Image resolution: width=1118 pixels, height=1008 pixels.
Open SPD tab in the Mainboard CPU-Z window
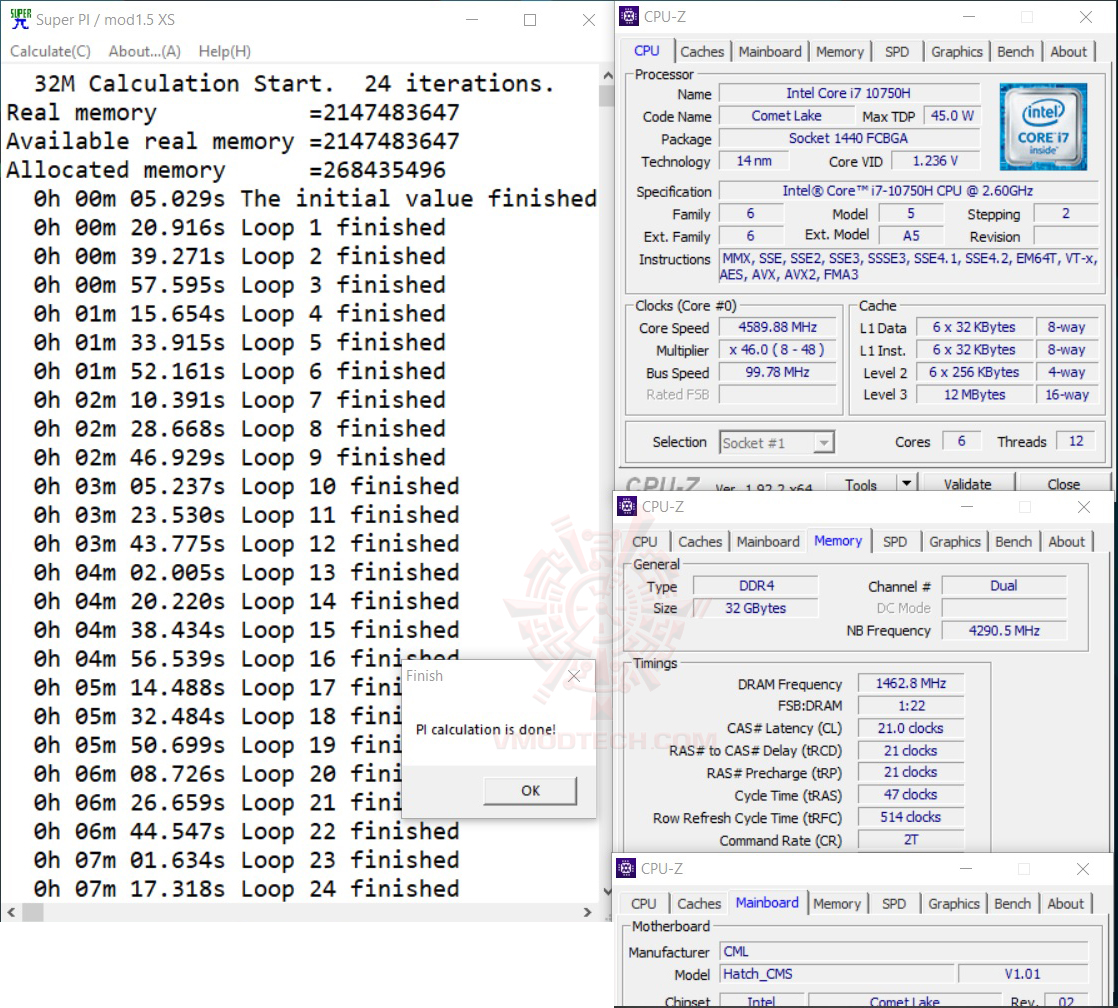[x=893, y=904]
